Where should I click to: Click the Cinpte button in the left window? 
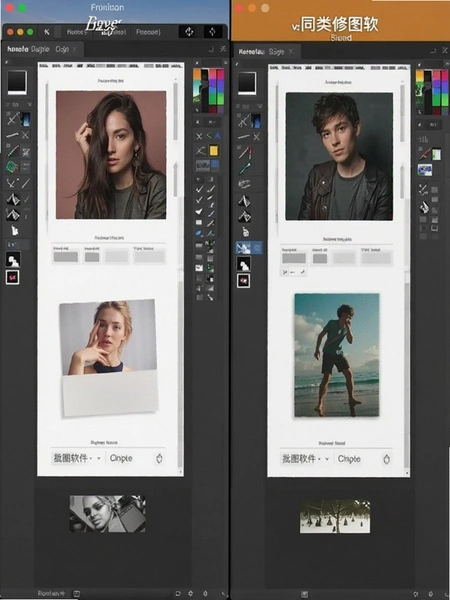(x=121, y=458)
